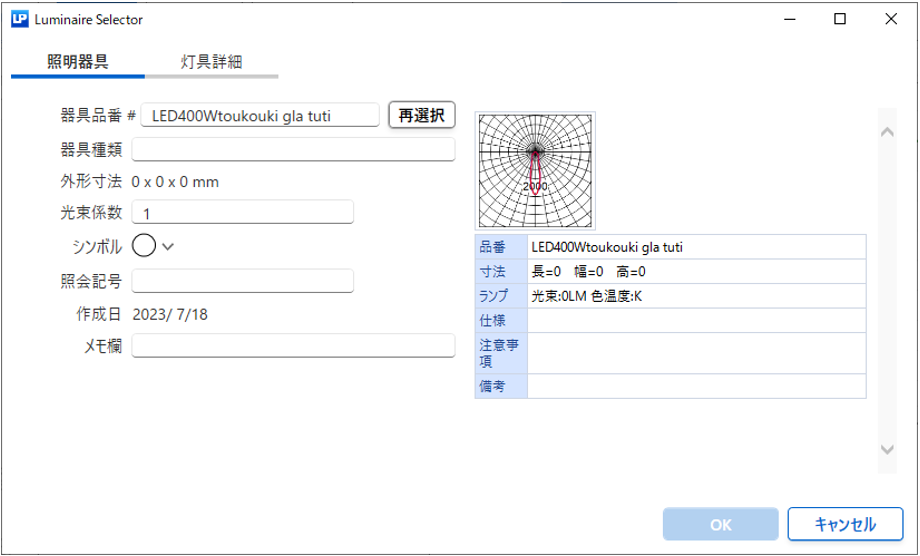
Task: Click the 照会記号 input field
Action: pyautogui.click(x=243, y=280)
